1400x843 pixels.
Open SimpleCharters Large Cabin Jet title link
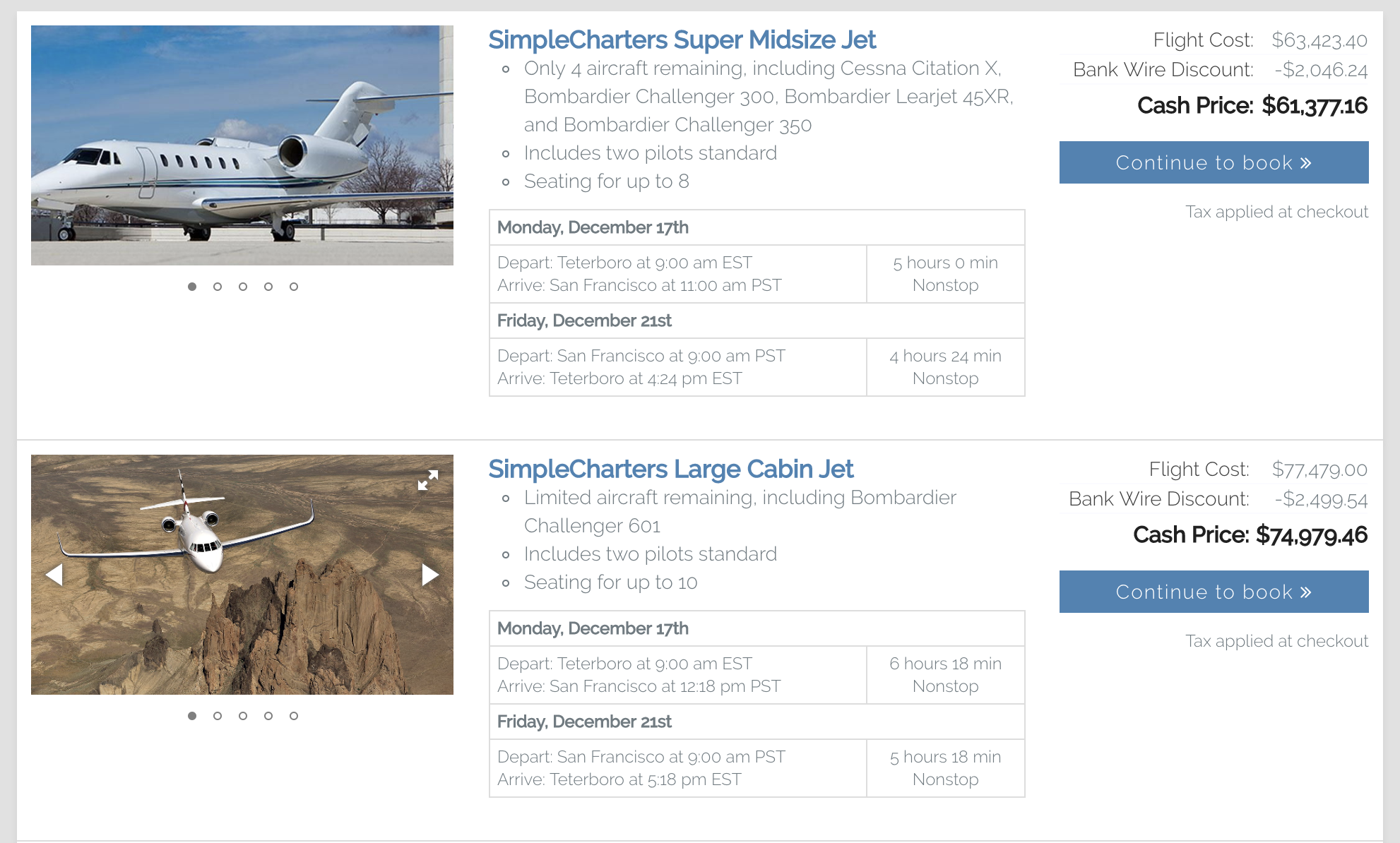pos(670,470)
